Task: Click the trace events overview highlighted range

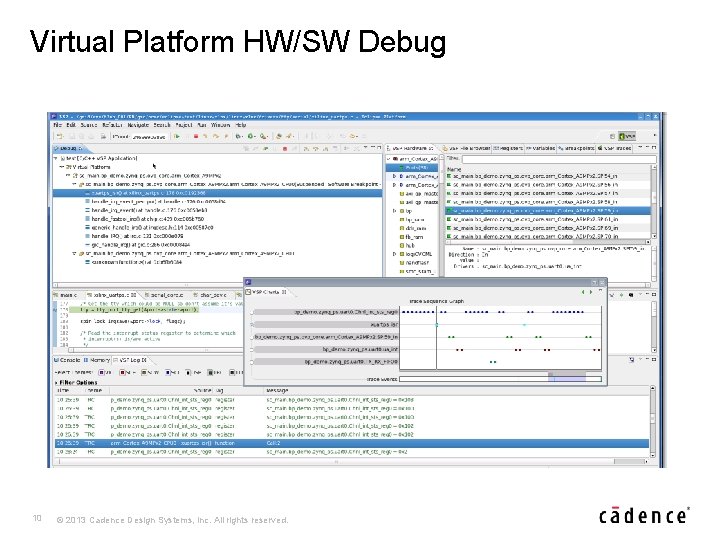Action: [x=567, y=379]
